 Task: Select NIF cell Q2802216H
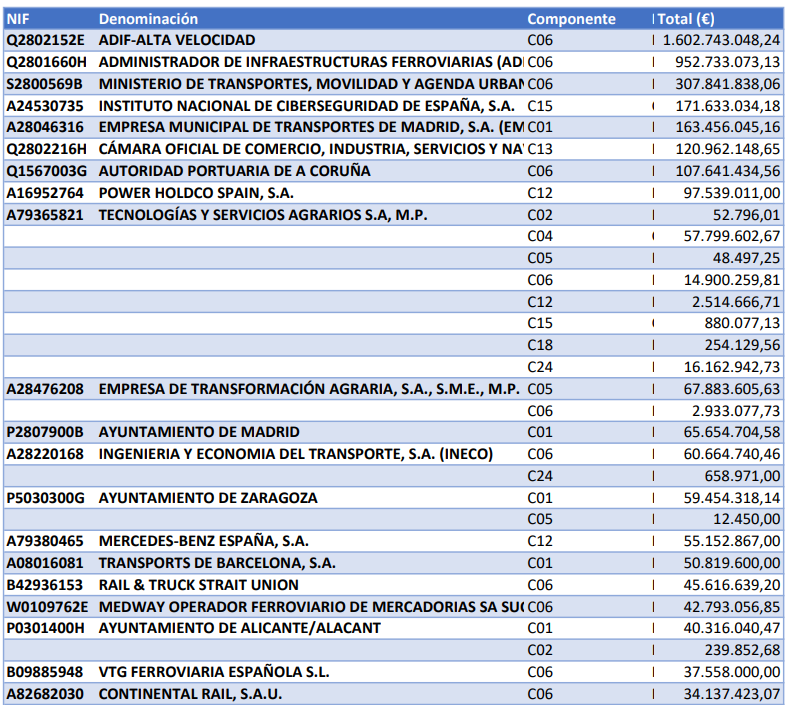[x=46, y=149]
